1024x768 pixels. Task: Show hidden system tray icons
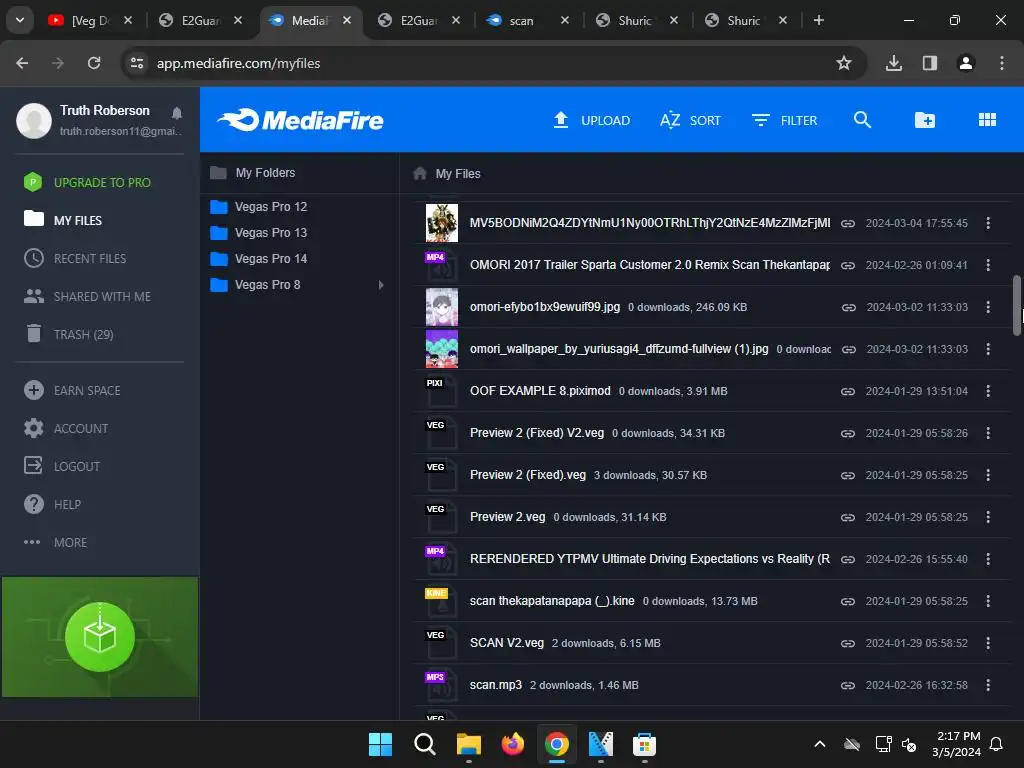pyautogui.click(x=820, y=744)
